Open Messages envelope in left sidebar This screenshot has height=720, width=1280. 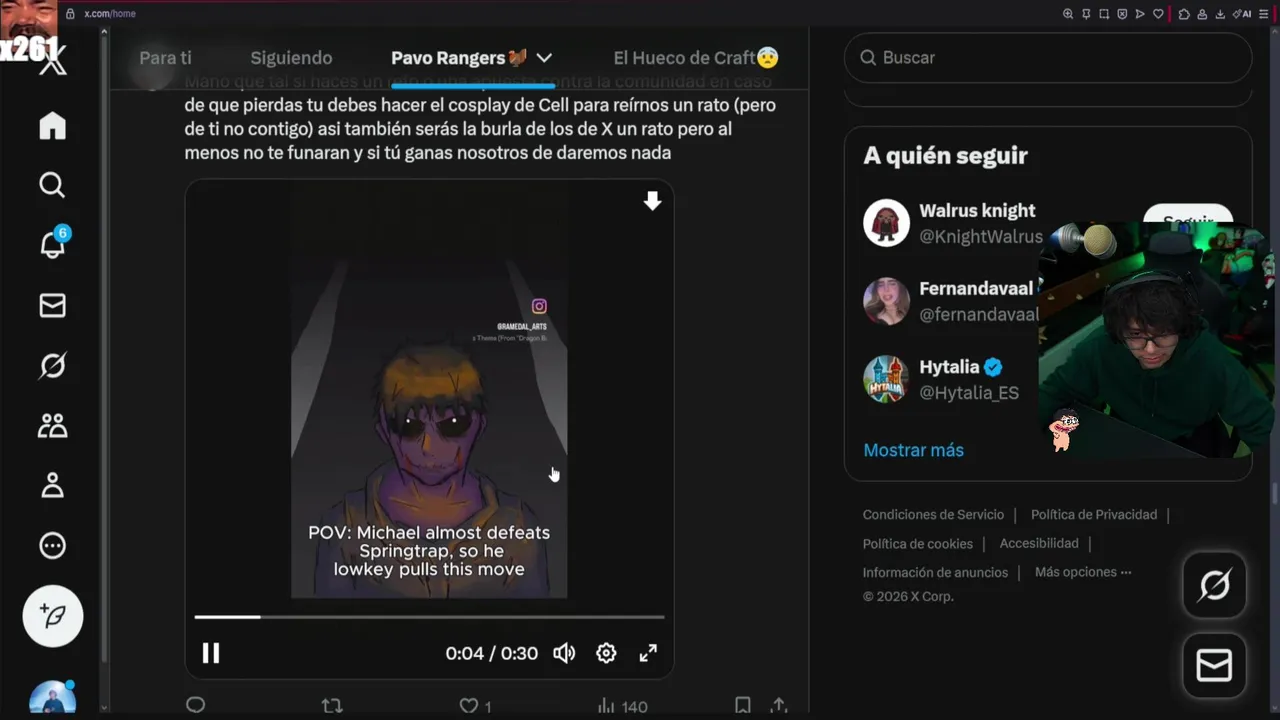tap(52, 306)
